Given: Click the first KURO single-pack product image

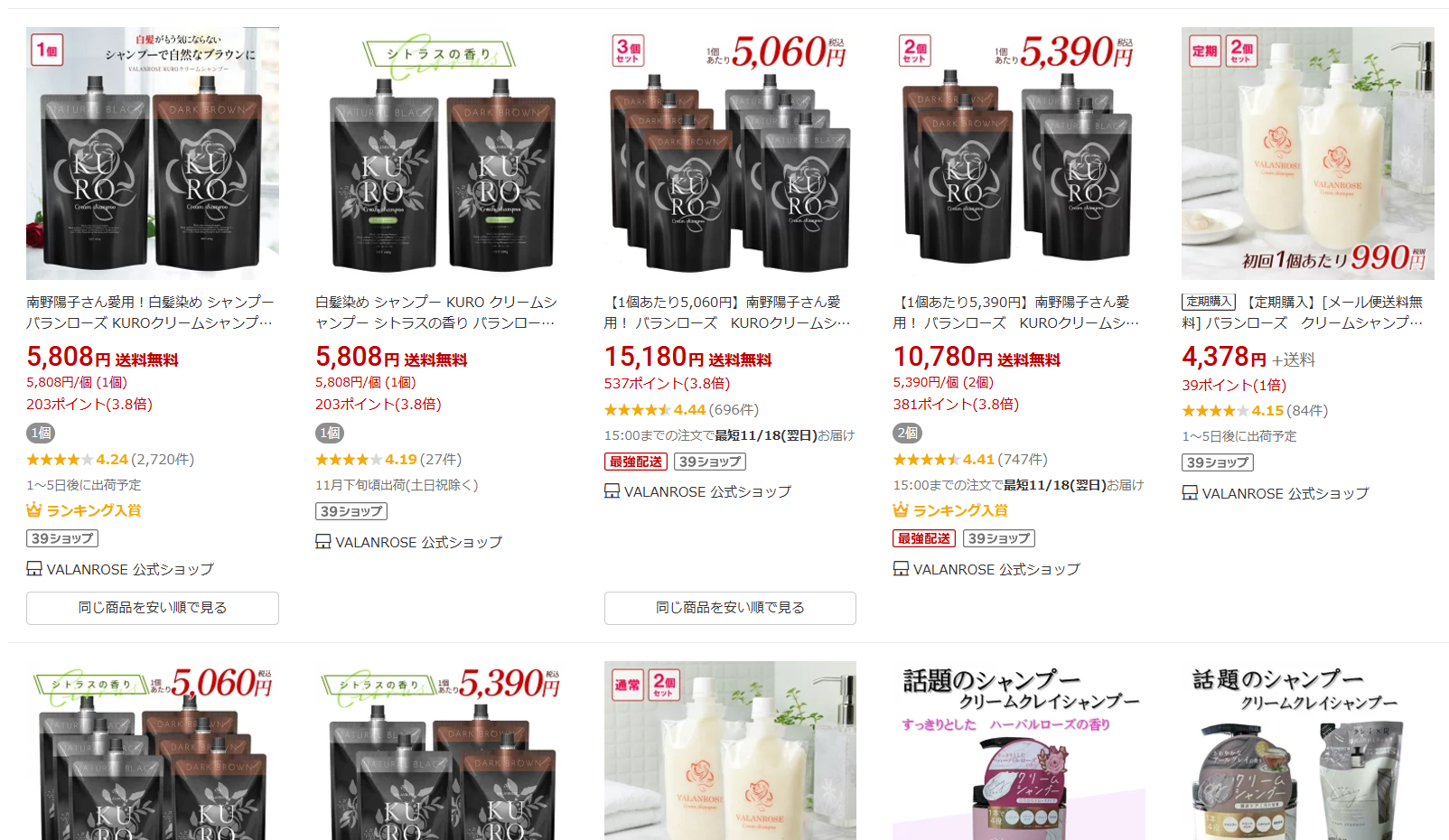Looking at the screenshot, I should (x=153, y=154).
